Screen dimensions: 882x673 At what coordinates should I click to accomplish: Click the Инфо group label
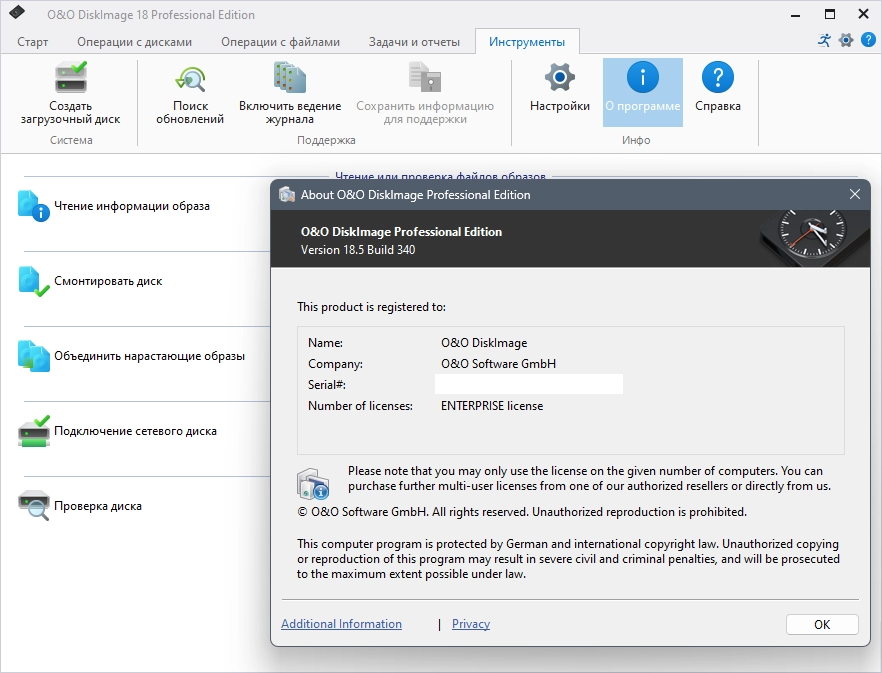tap(636, 140)
